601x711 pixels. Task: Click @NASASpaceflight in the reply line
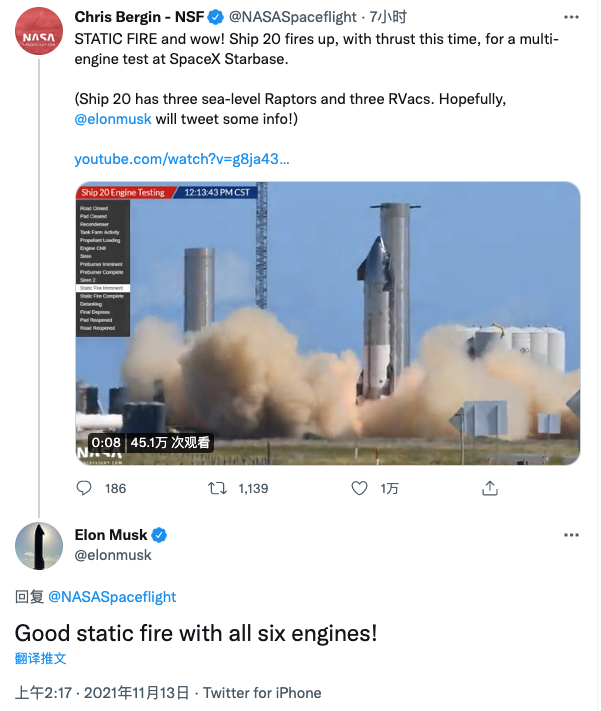click(x=111, y=597)
